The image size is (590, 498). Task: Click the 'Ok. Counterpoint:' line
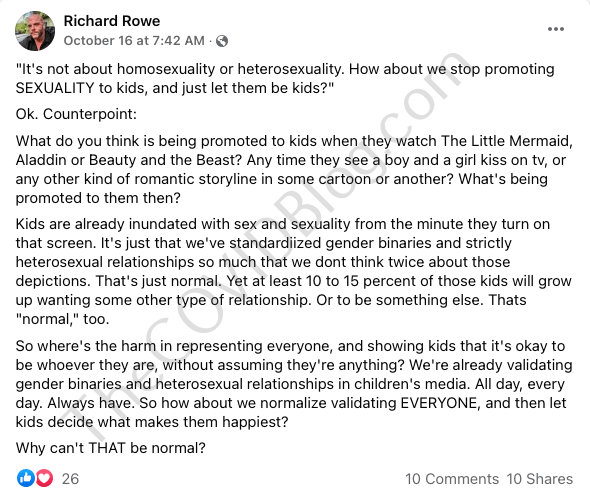[76, 114]
